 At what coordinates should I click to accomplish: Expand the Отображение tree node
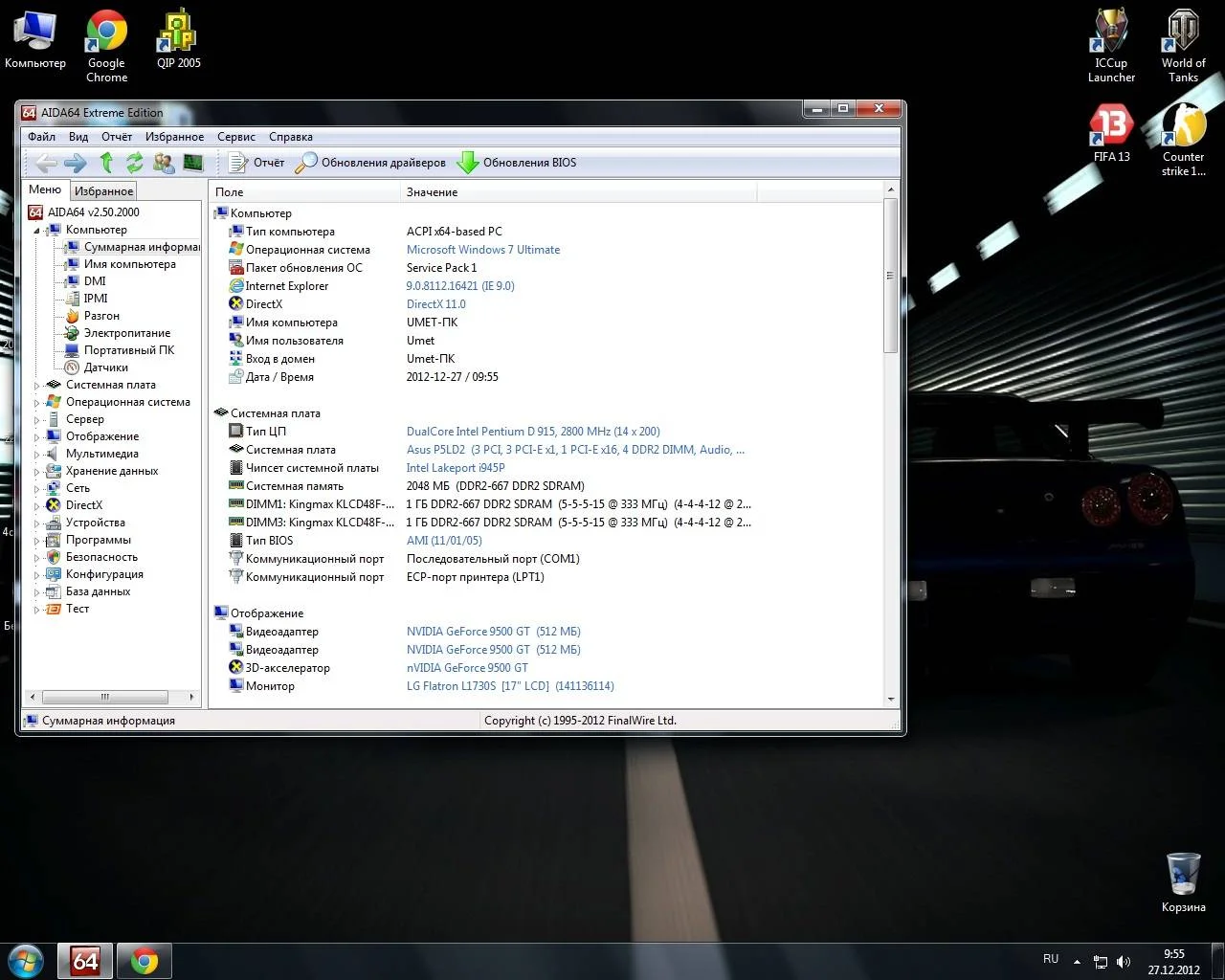pyautogui.click(x=37, y=437)
